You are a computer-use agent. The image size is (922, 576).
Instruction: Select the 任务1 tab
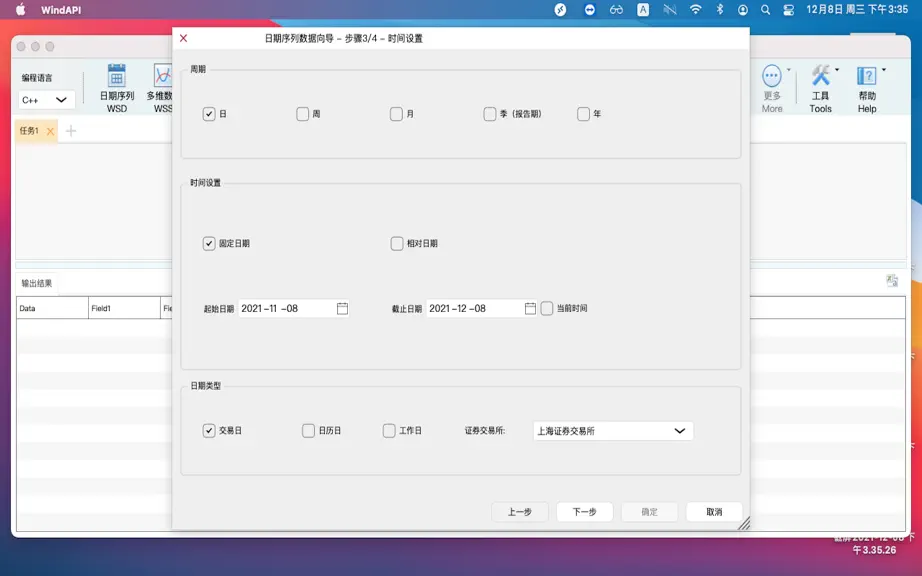click(x=29, y=130)
